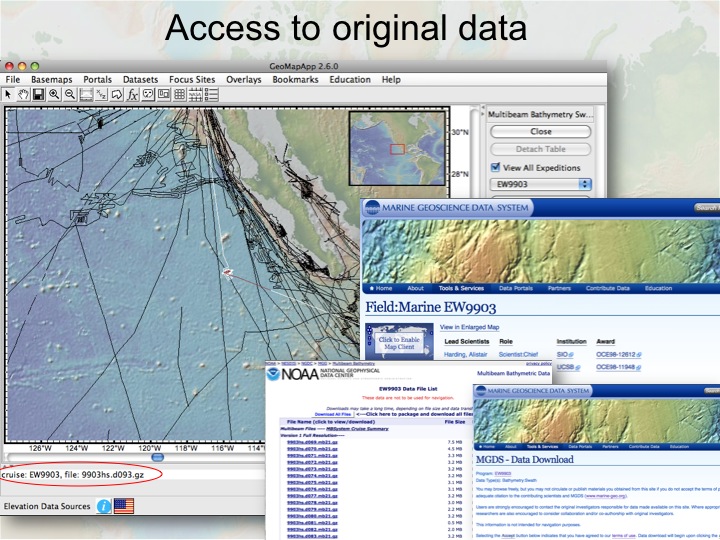This screenshot has width=720, height=540.
Task: Click the privacy policy link on NOAA page
Action: [538, 364]
